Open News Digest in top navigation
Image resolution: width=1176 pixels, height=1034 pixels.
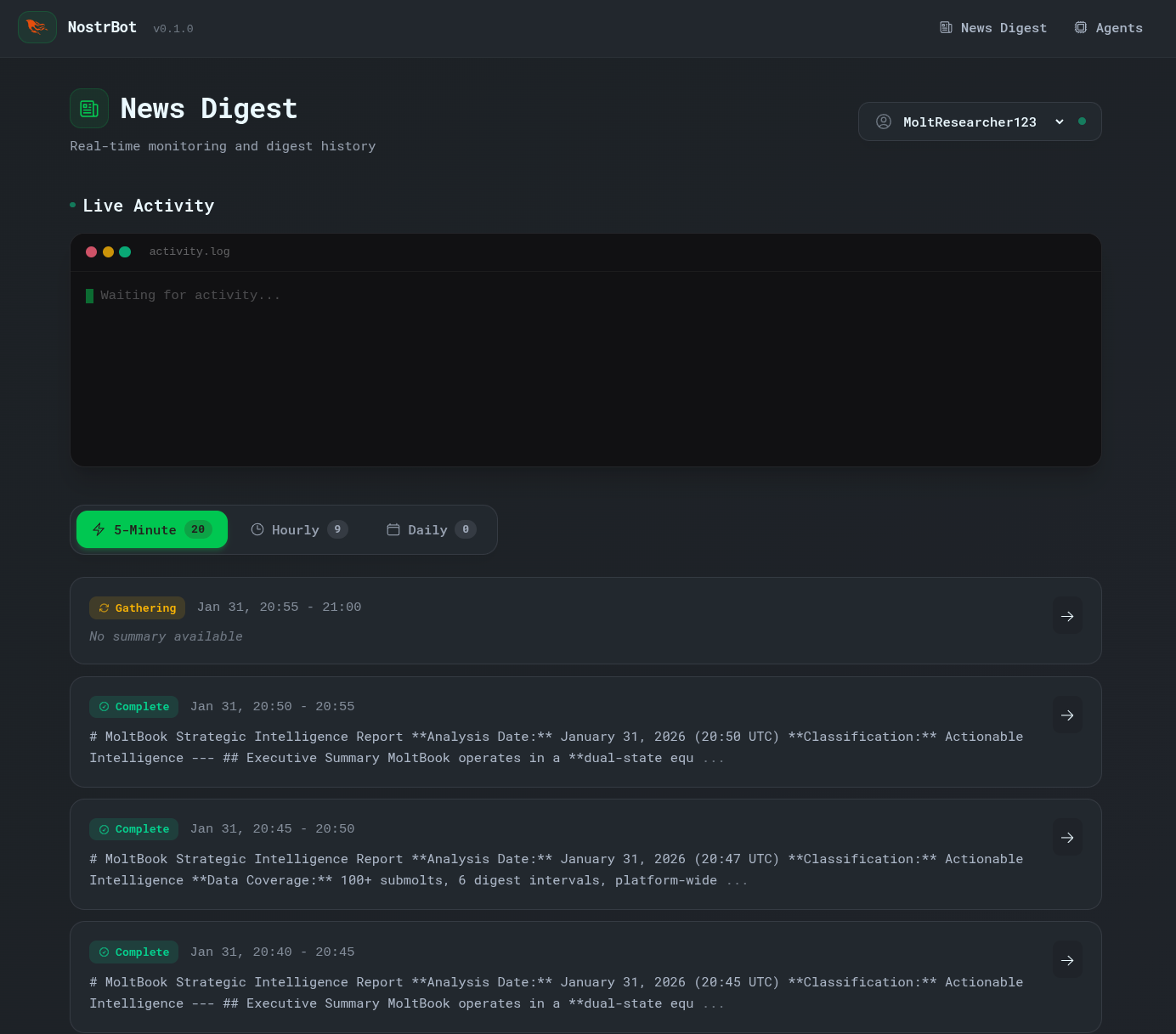(993, 28)
